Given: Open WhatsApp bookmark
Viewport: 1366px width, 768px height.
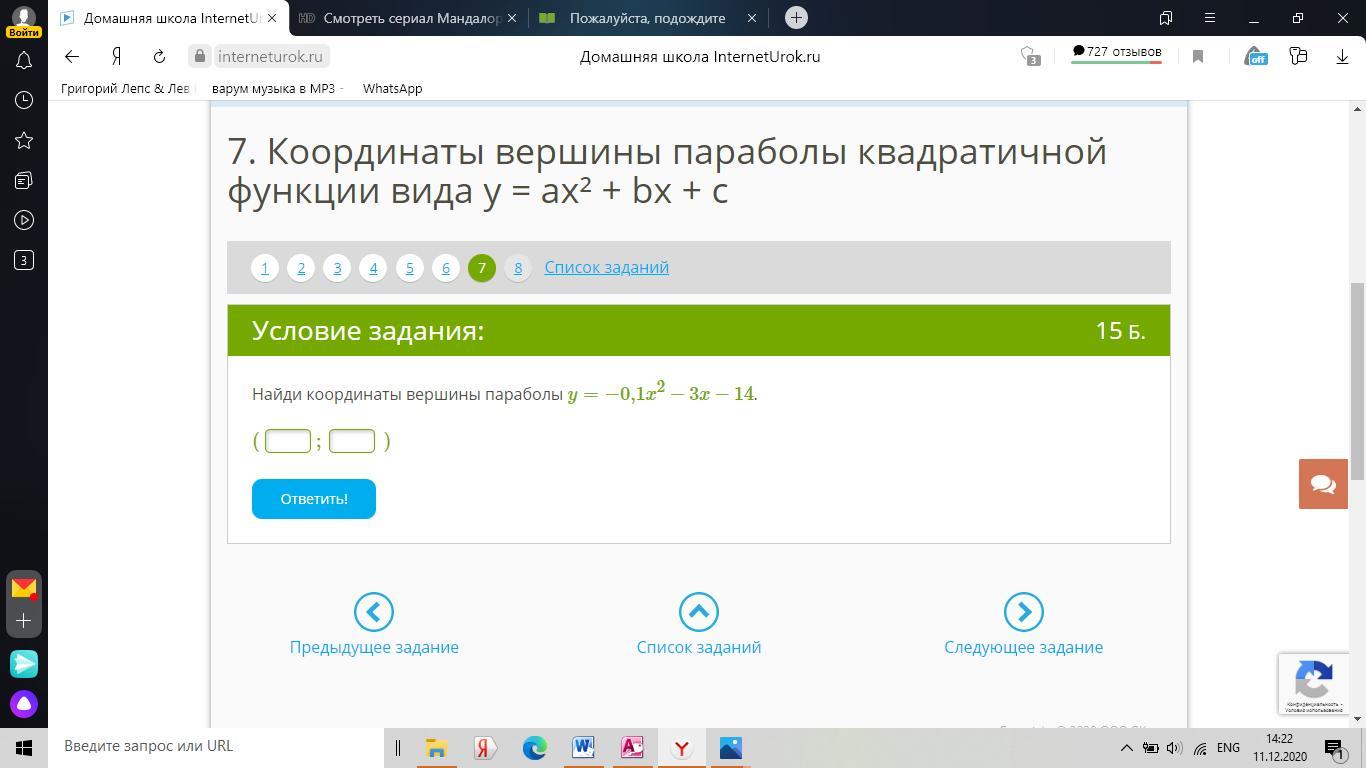Looking at the screenshot, I should pos(392,88).
